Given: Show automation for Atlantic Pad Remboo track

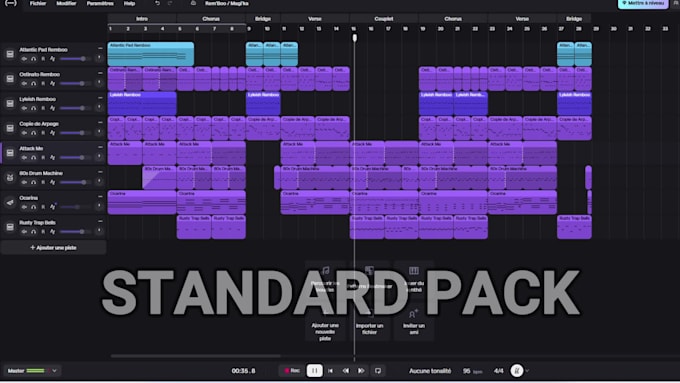Looking at the screenshot, I should click(x=52, y=59).
